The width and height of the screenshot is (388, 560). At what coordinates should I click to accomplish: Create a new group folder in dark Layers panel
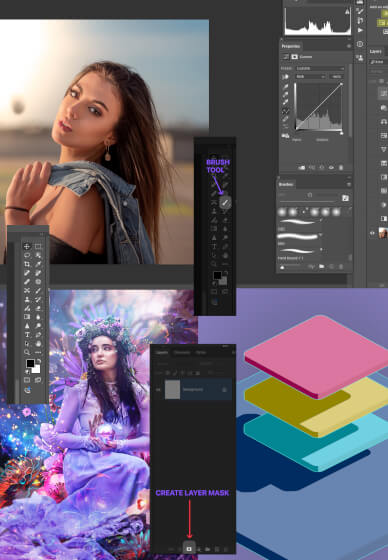coord(208,549)
